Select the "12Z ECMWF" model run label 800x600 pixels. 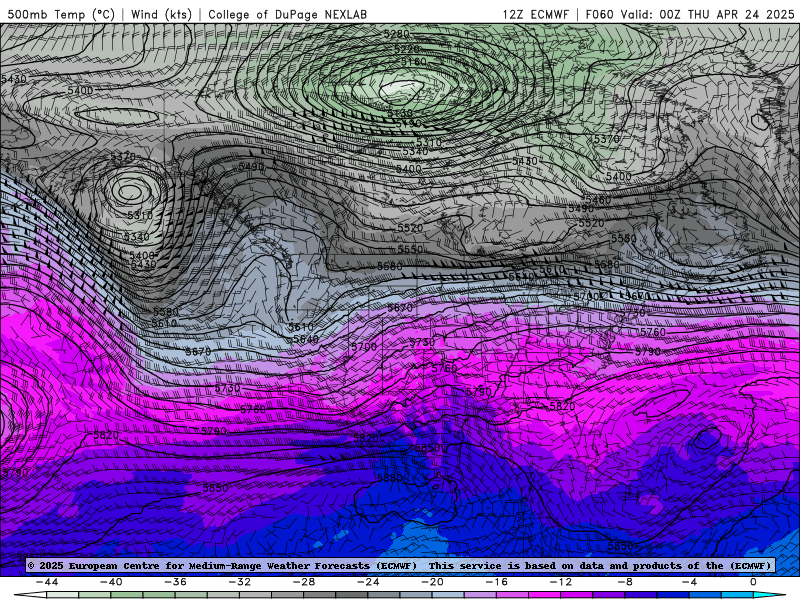(535, 14)
